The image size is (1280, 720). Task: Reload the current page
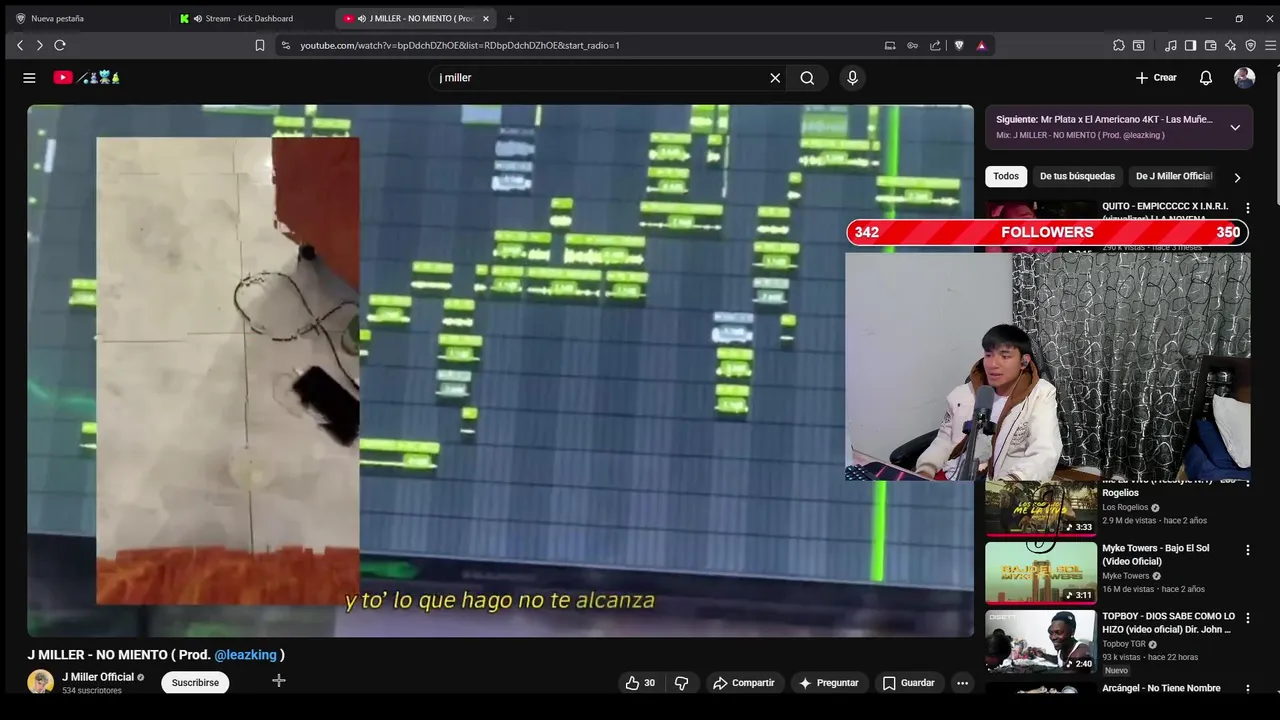coord(60,45)
